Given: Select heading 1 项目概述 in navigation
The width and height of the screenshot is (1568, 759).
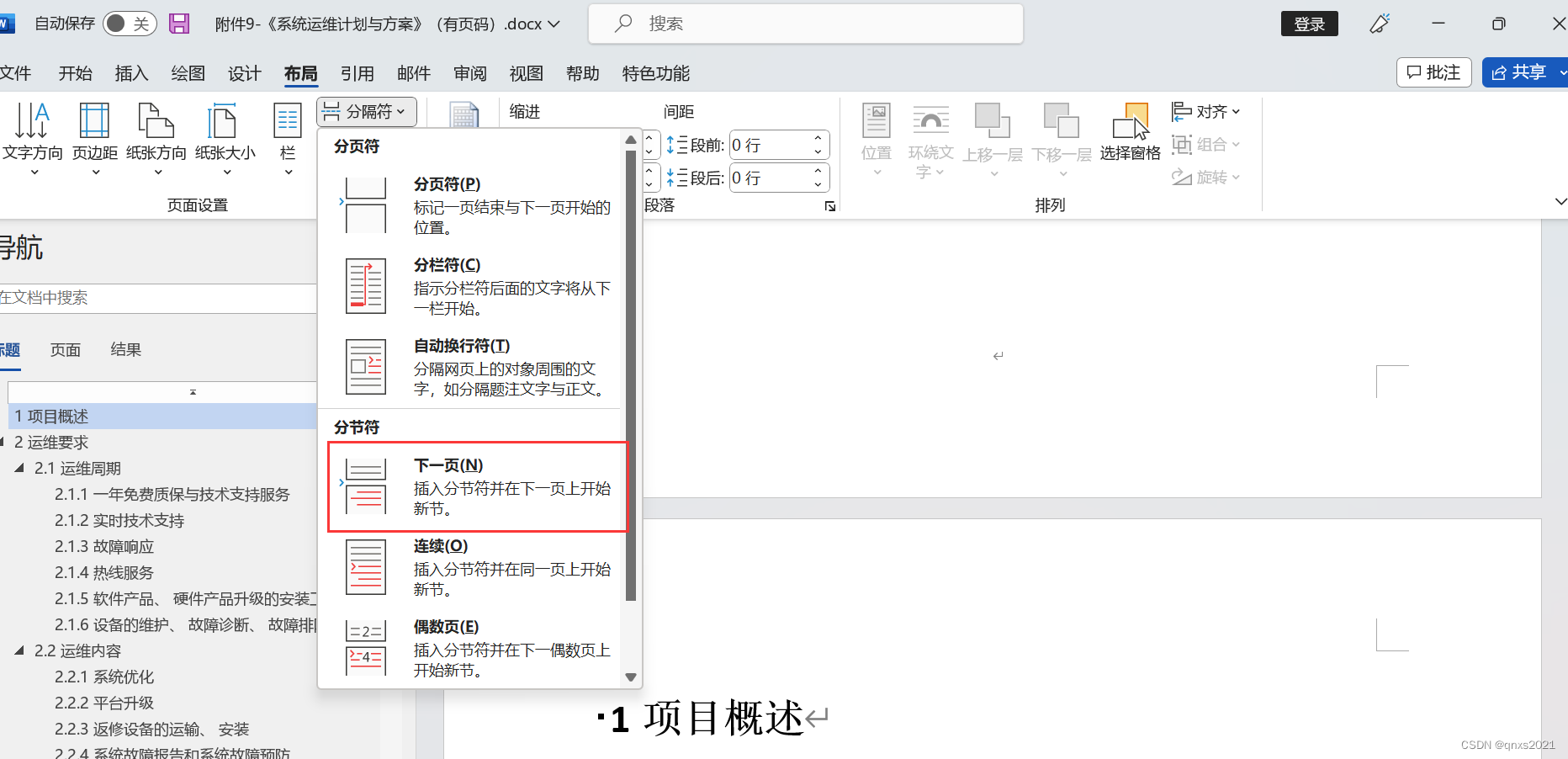Looking at the screenshot, I should [162, 417].
